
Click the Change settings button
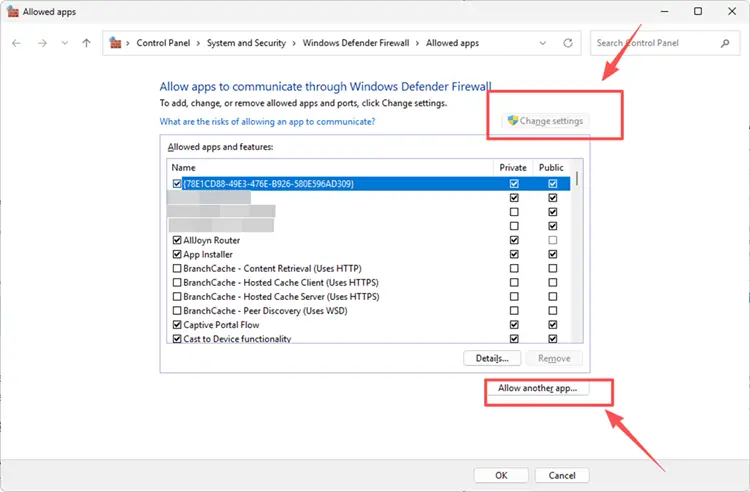545,121
